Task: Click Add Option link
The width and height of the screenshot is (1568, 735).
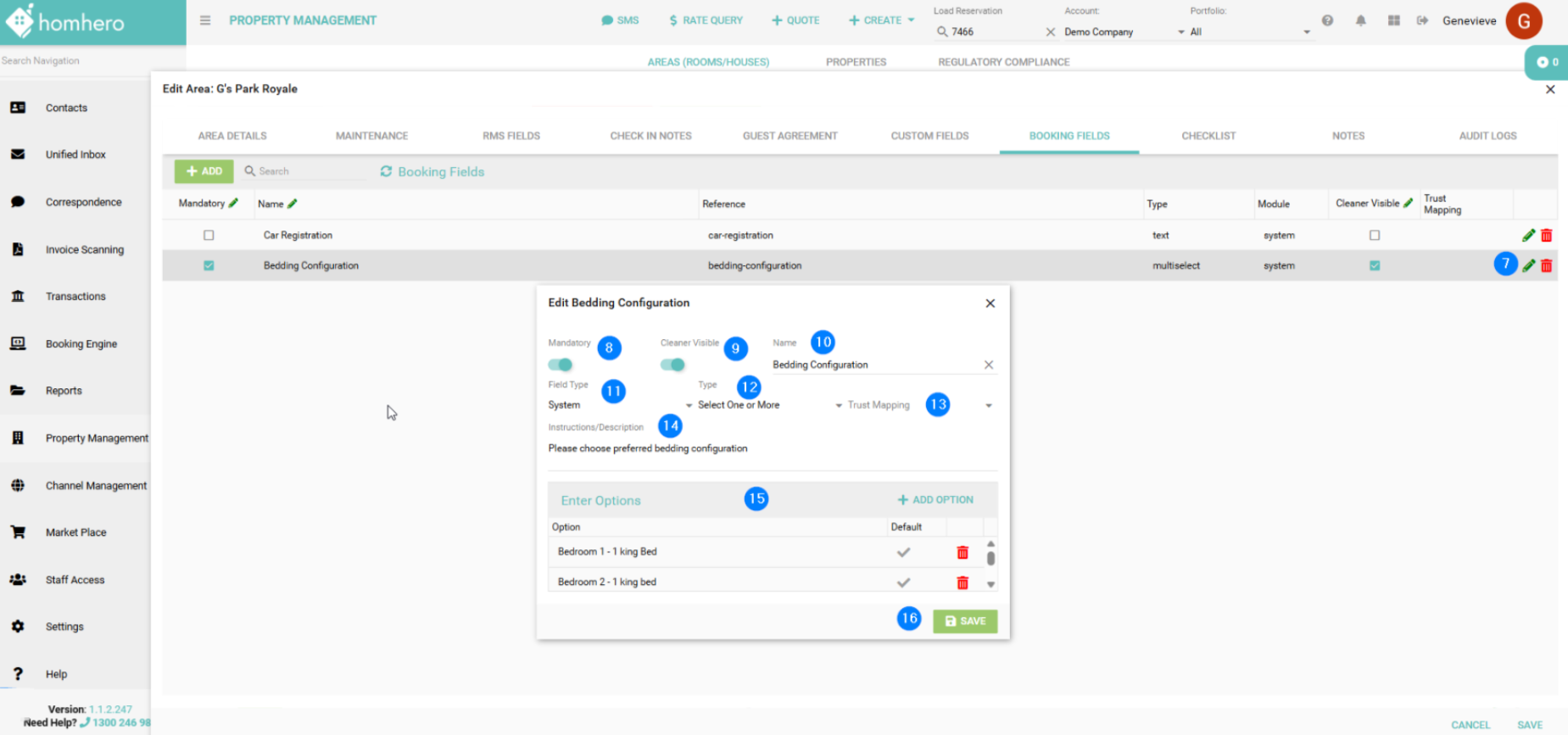Action: coord(935,500)
